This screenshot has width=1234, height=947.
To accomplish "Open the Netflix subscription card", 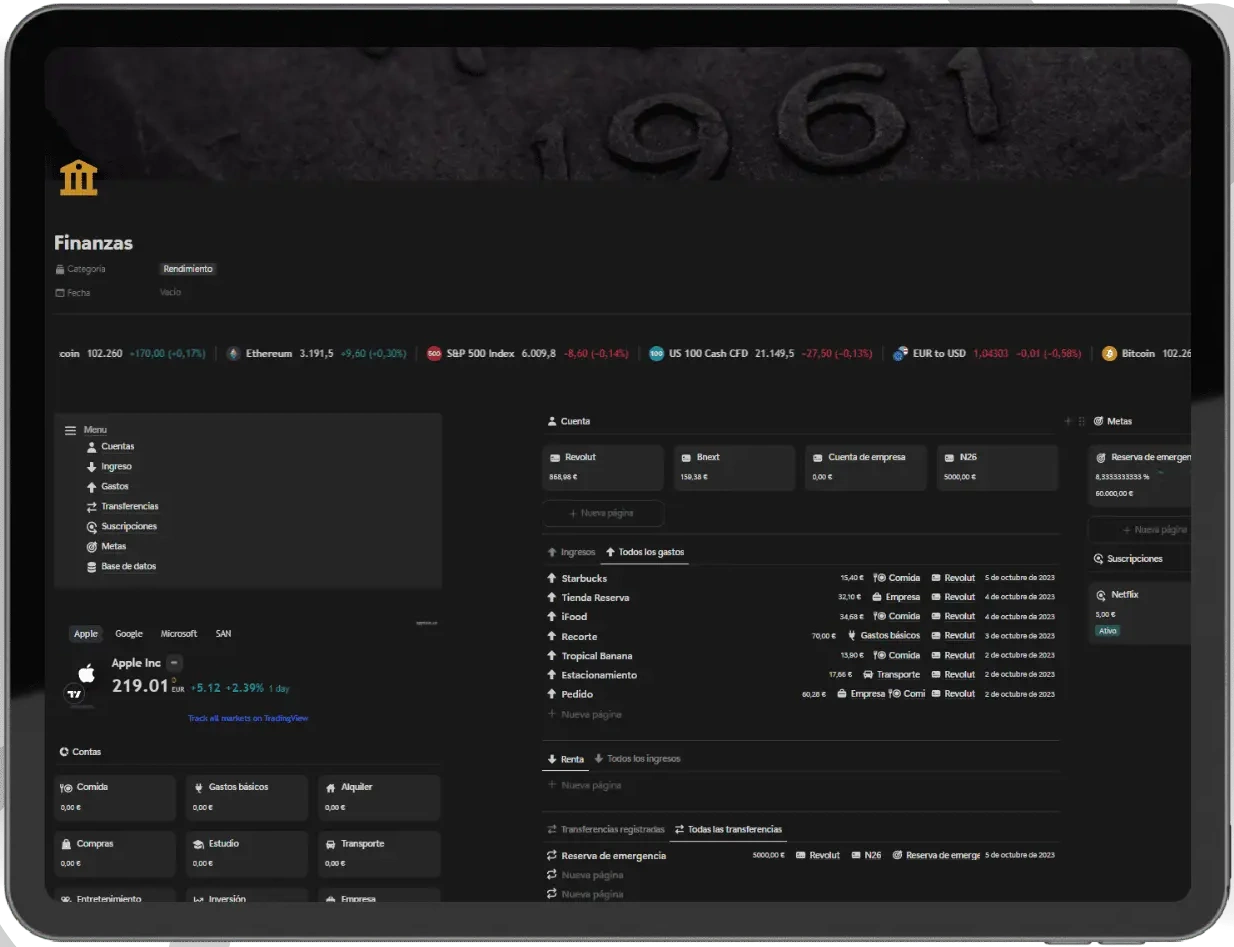I will click(x=1140, y=612).
